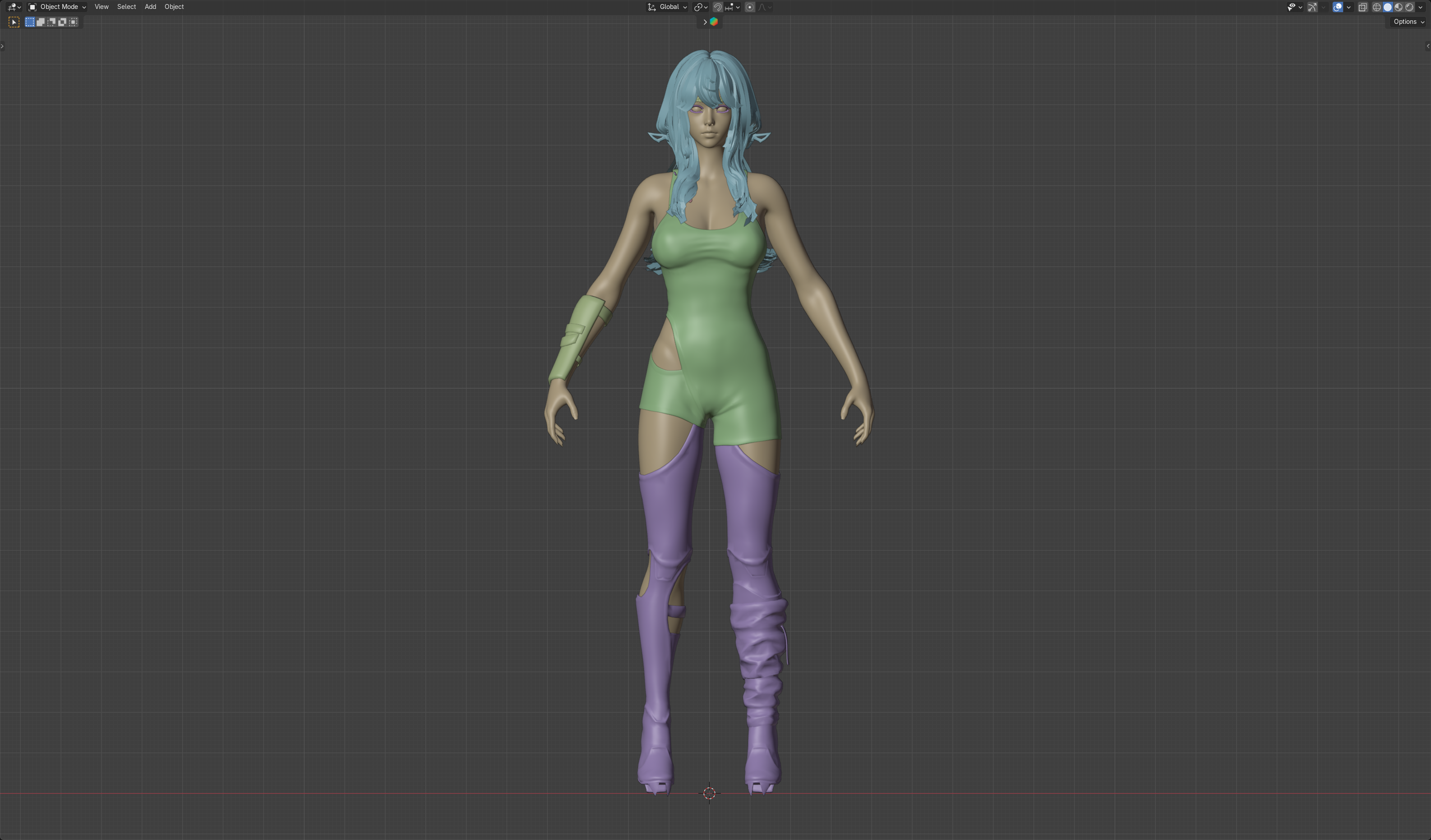Toggle X-Ray mode
Screen dimensions: 1431x840
(x=1362, y=7)
